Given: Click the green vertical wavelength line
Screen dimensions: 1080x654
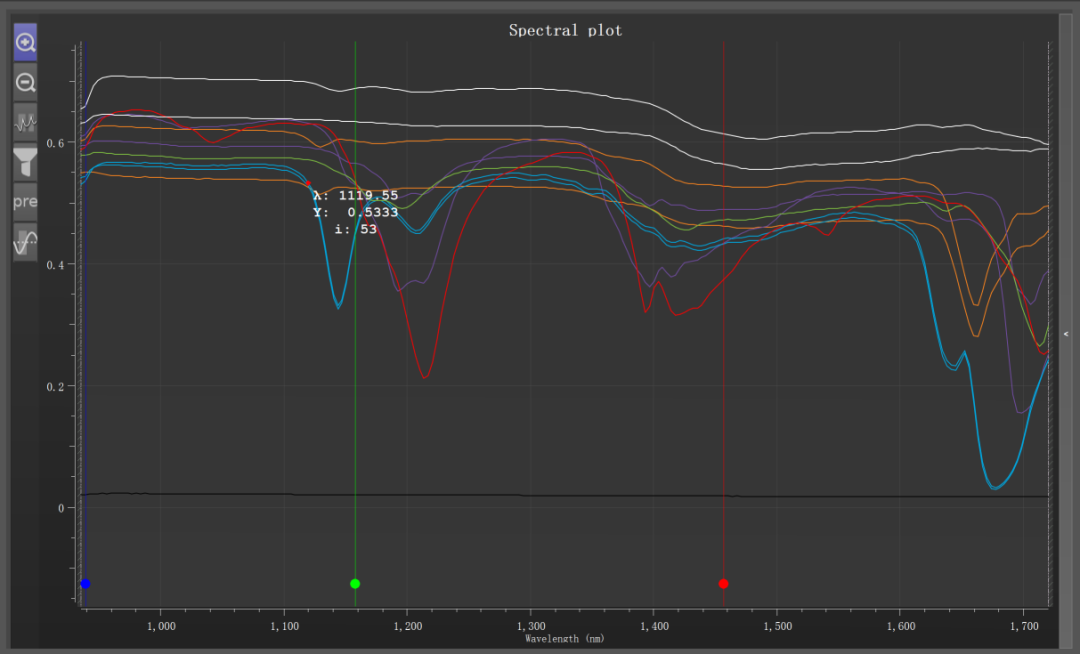Looking at the screenshot, I should (x=355, y=413).
